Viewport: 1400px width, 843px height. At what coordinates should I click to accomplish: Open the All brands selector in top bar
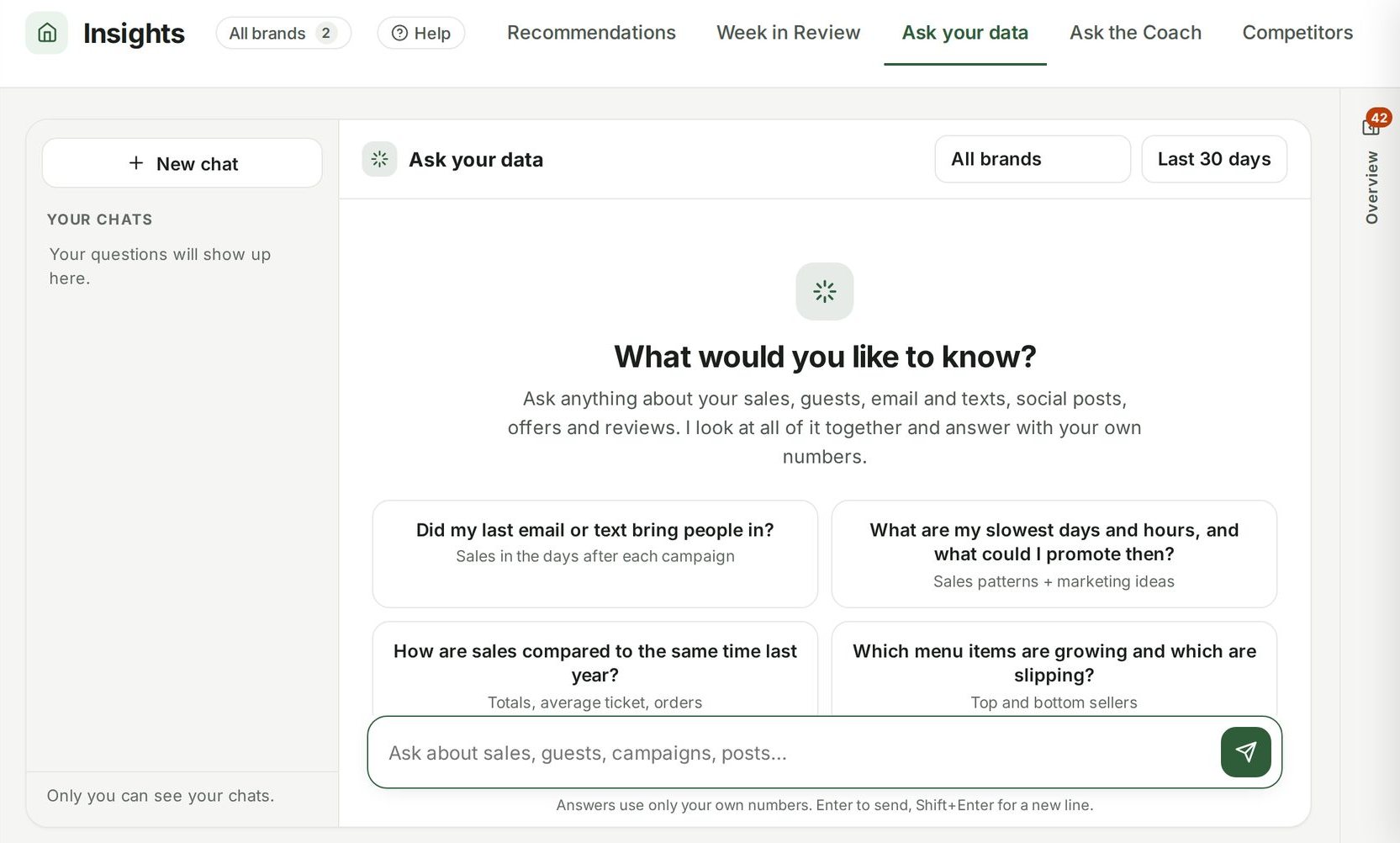coord(283,33)
